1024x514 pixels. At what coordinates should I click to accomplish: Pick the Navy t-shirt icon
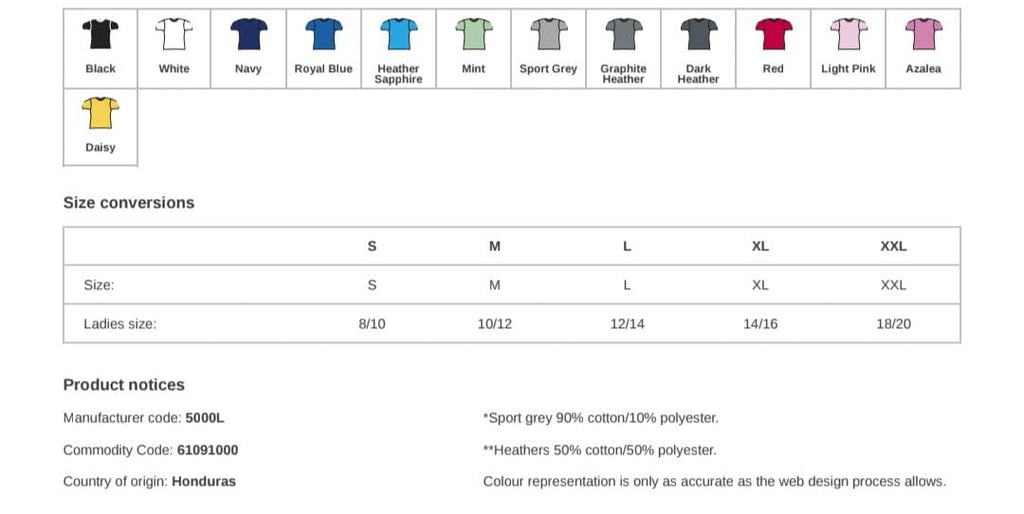point(249,34)
